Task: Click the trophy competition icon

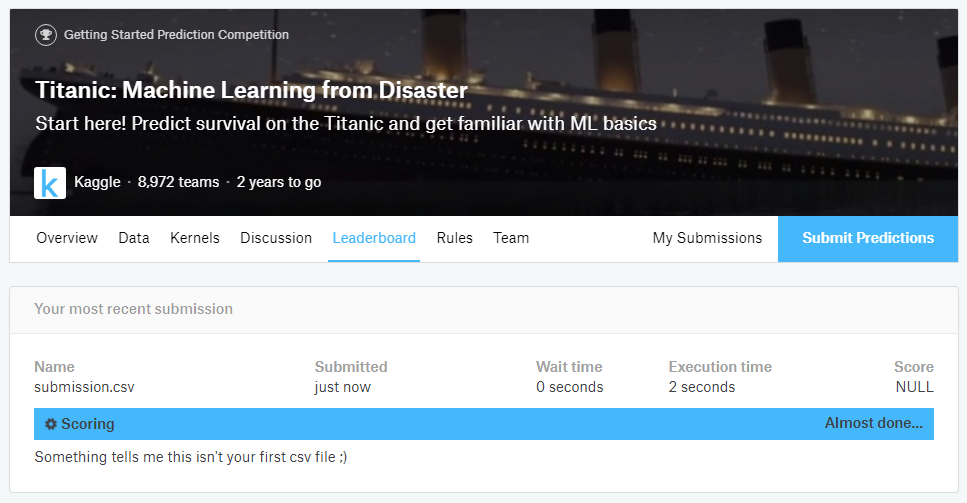Action: 46,35
